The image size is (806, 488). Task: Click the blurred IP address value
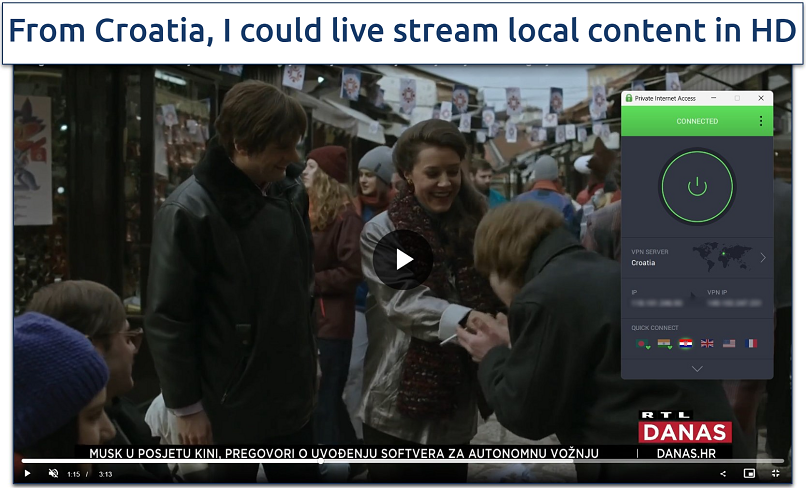pyautogui.click(x=657, y=303)
